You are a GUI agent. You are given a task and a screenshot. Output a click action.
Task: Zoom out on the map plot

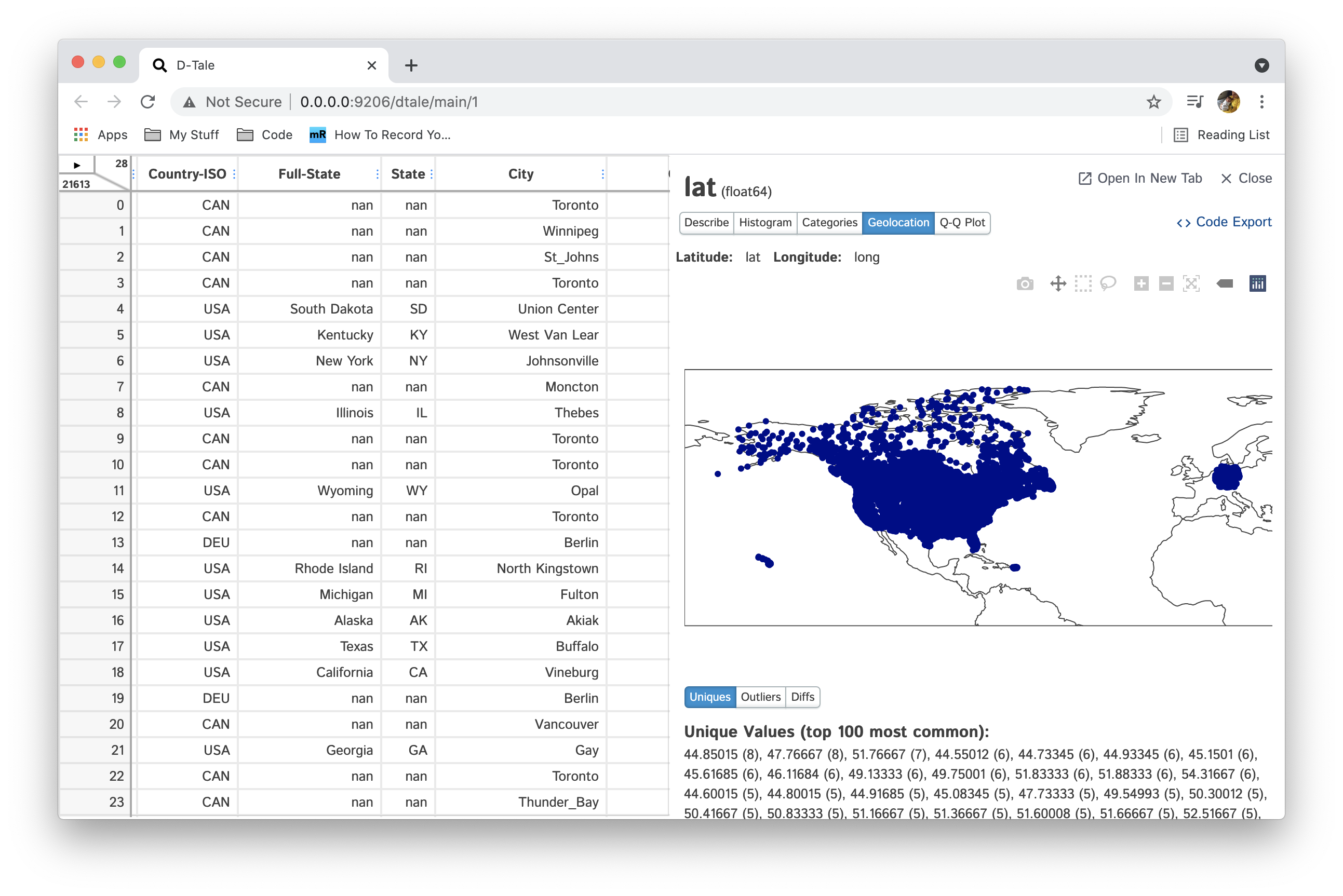(1166, 284)
